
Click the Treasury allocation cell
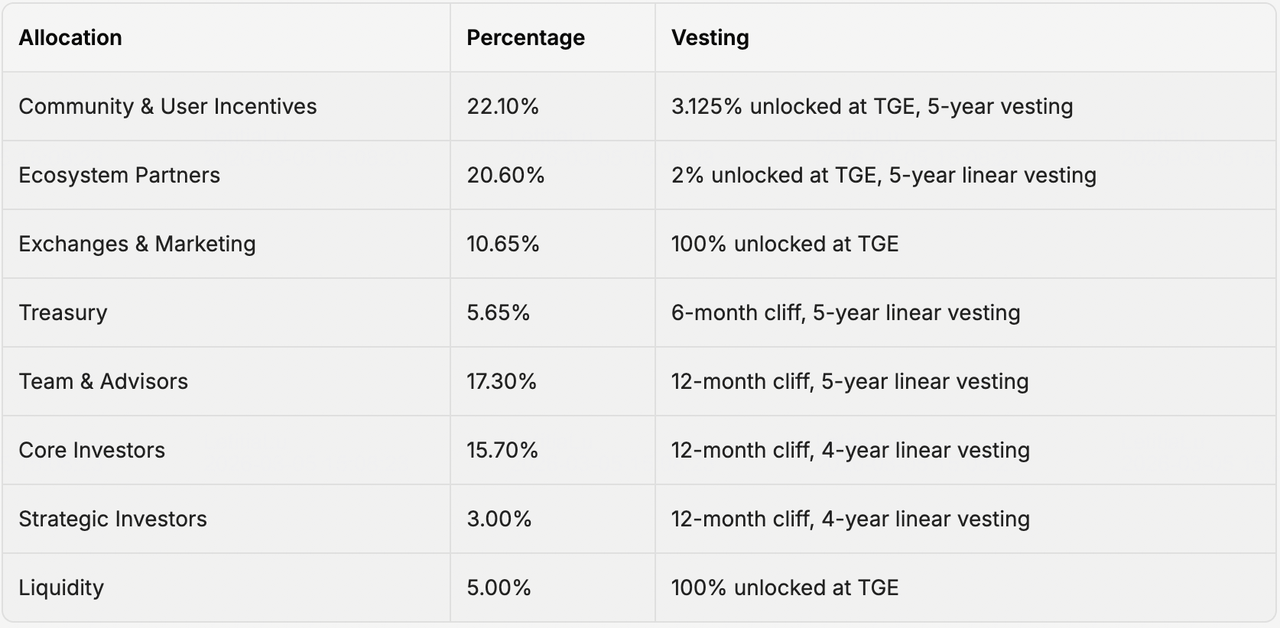coord(62,312)
